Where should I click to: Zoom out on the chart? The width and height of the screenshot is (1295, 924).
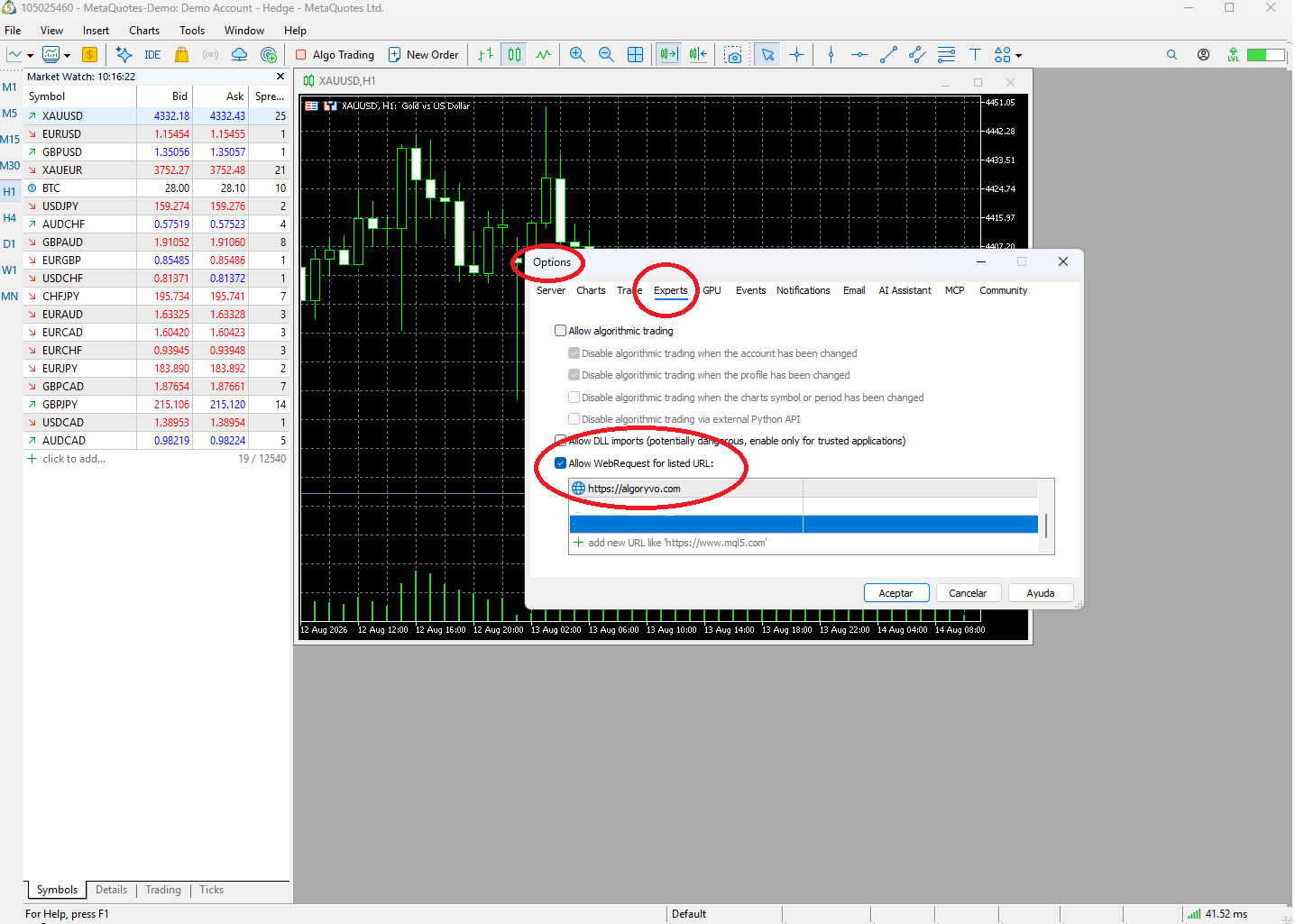pyautogui.click(x=606, y=55)
